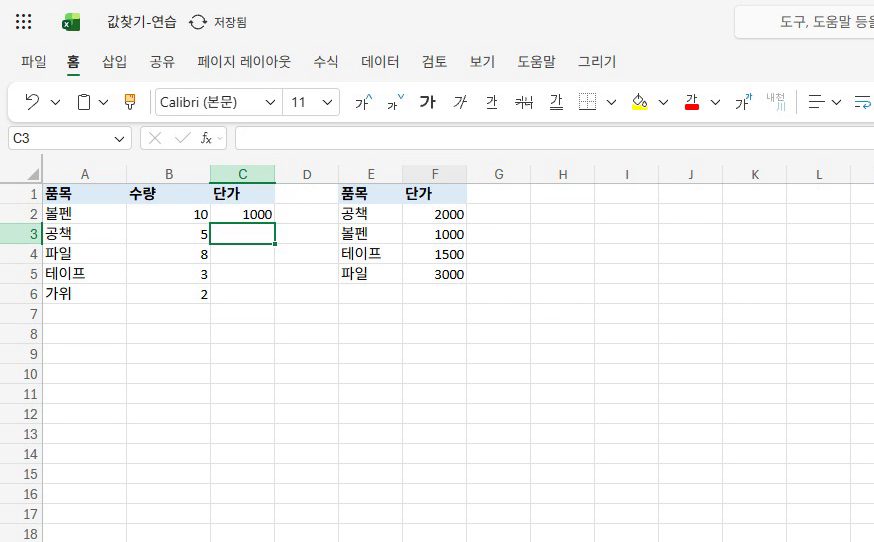
Task: Toggle bold 가 formatting
Action: 427,102
